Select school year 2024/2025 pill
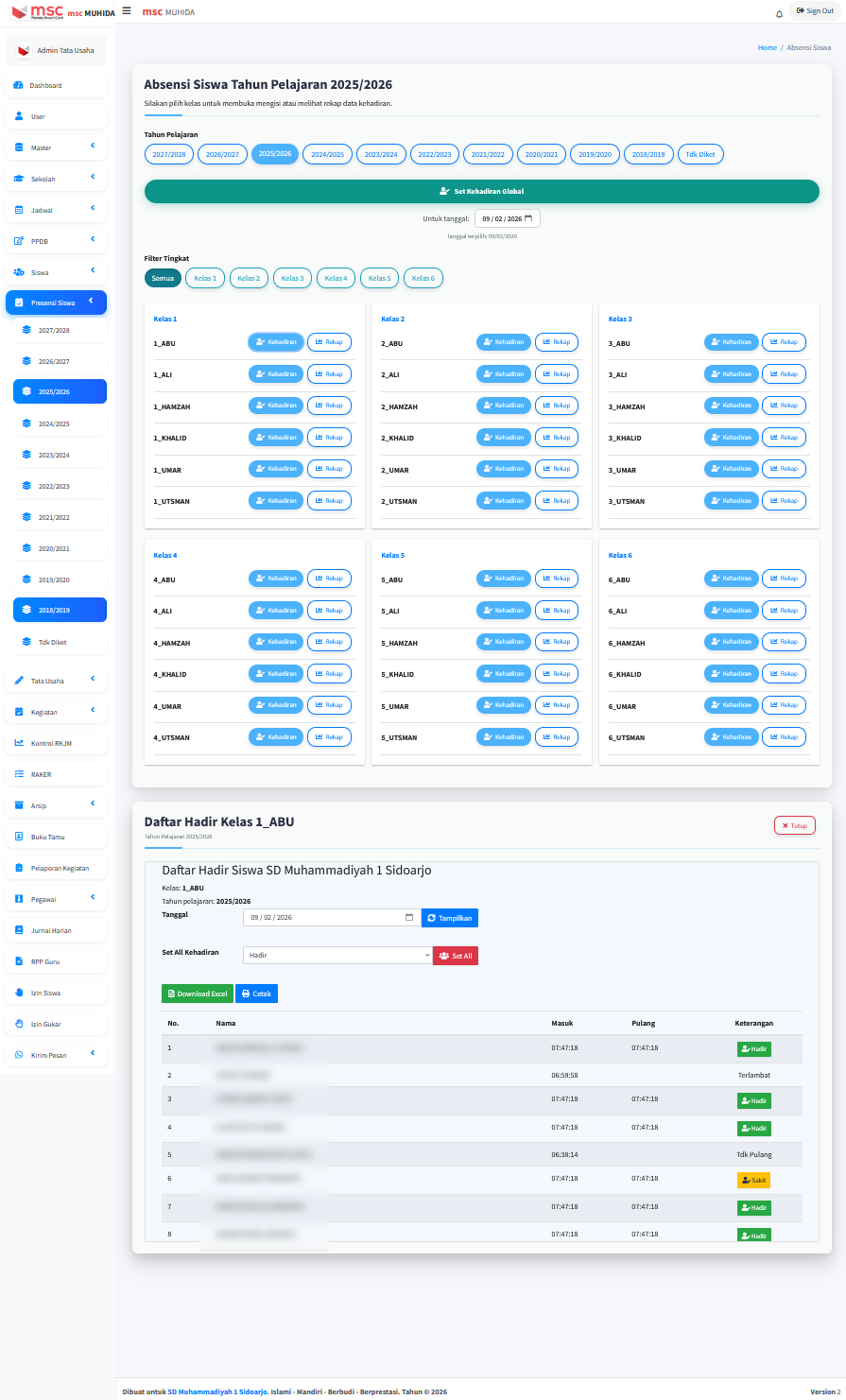Screen dimensions: 846x1400 pyautogui.click(x=326, y=154)
